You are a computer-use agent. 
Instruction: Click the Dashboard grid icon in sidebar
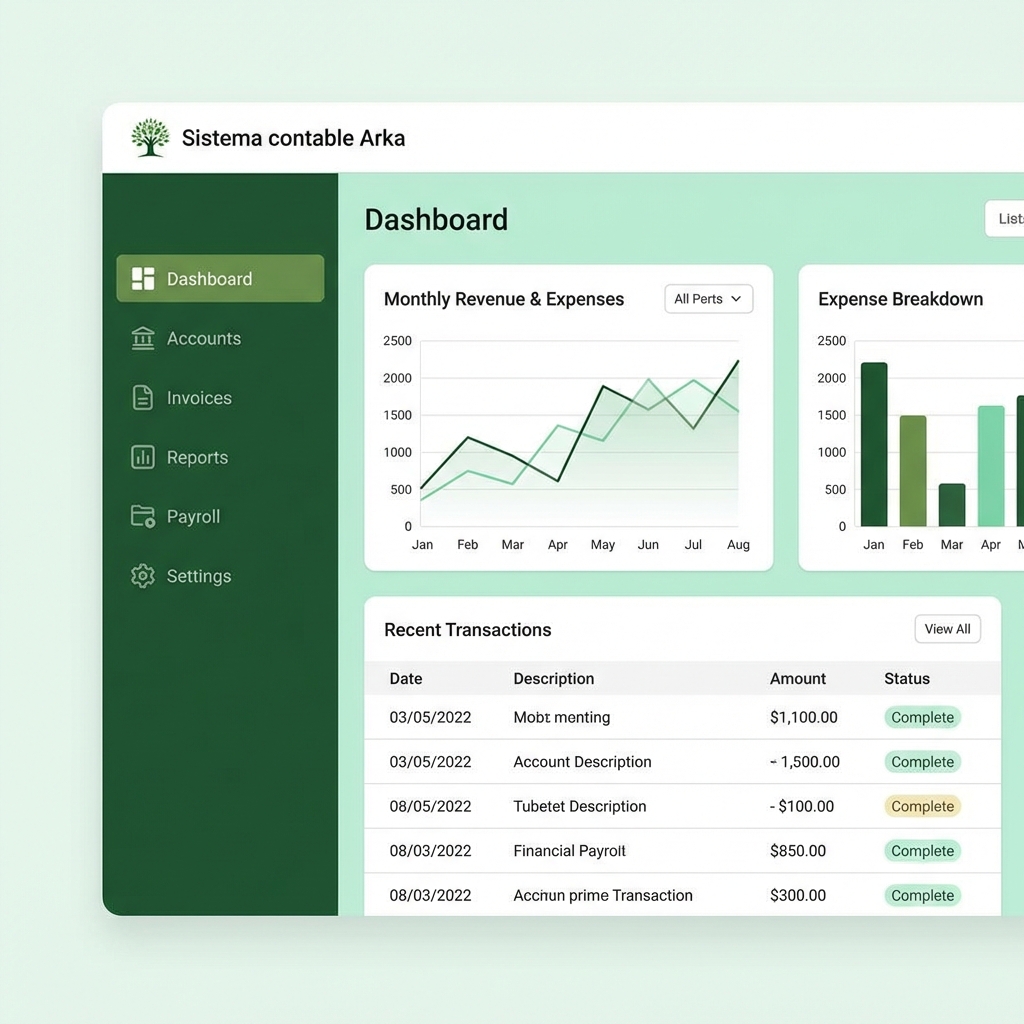143,279
